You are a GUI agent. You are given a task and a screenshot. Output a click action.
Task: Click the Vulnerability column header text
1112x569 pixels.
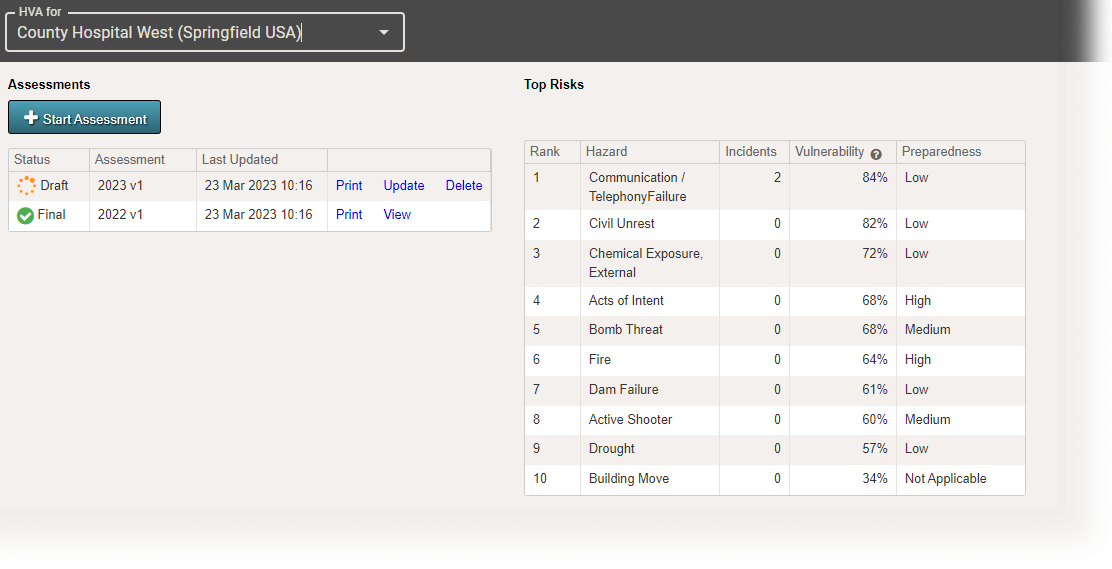pos(829,152)
